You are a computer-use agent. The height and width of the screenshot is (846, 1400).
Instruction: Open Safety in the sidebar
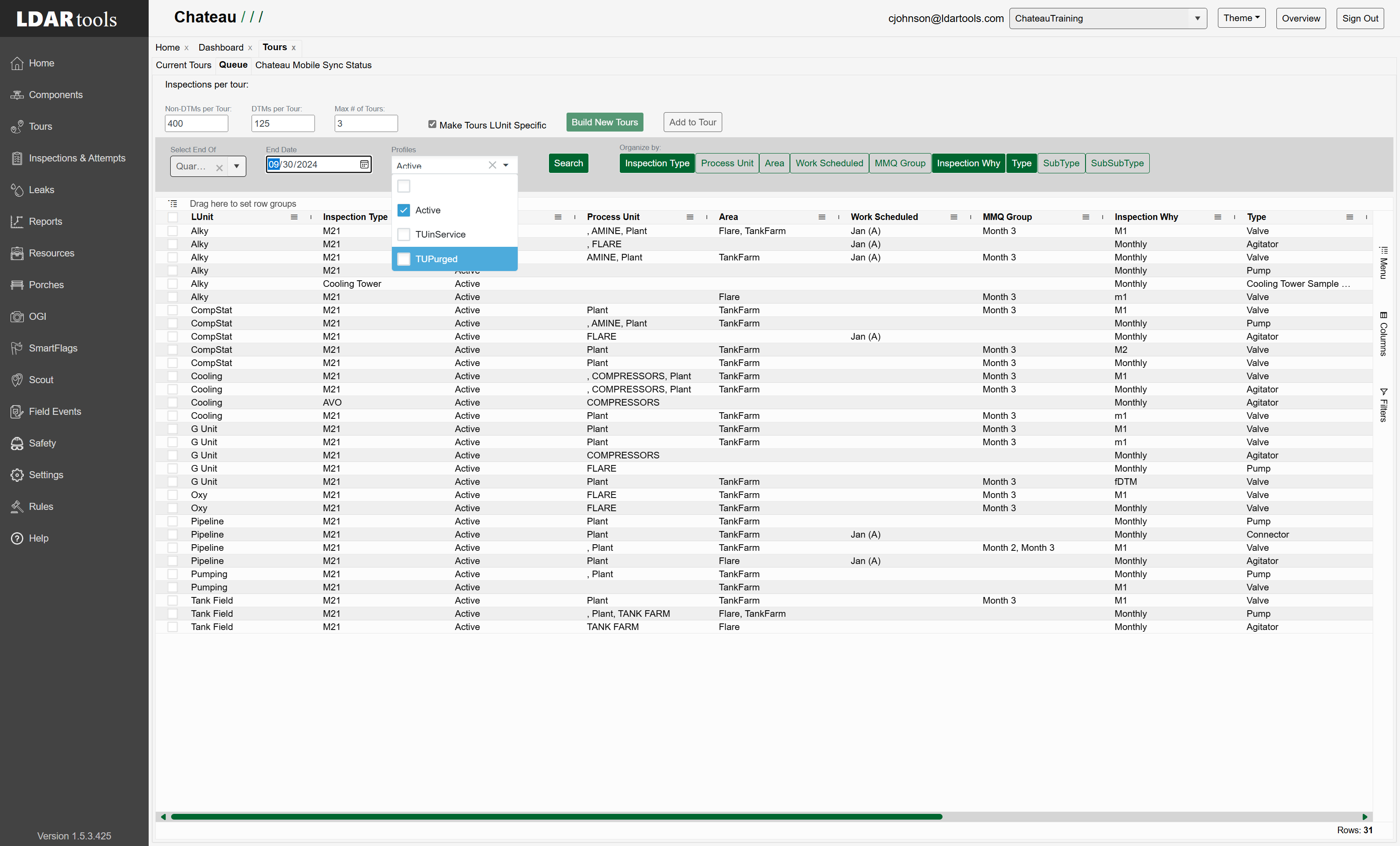pyautogui.click(x=33, y=443)
